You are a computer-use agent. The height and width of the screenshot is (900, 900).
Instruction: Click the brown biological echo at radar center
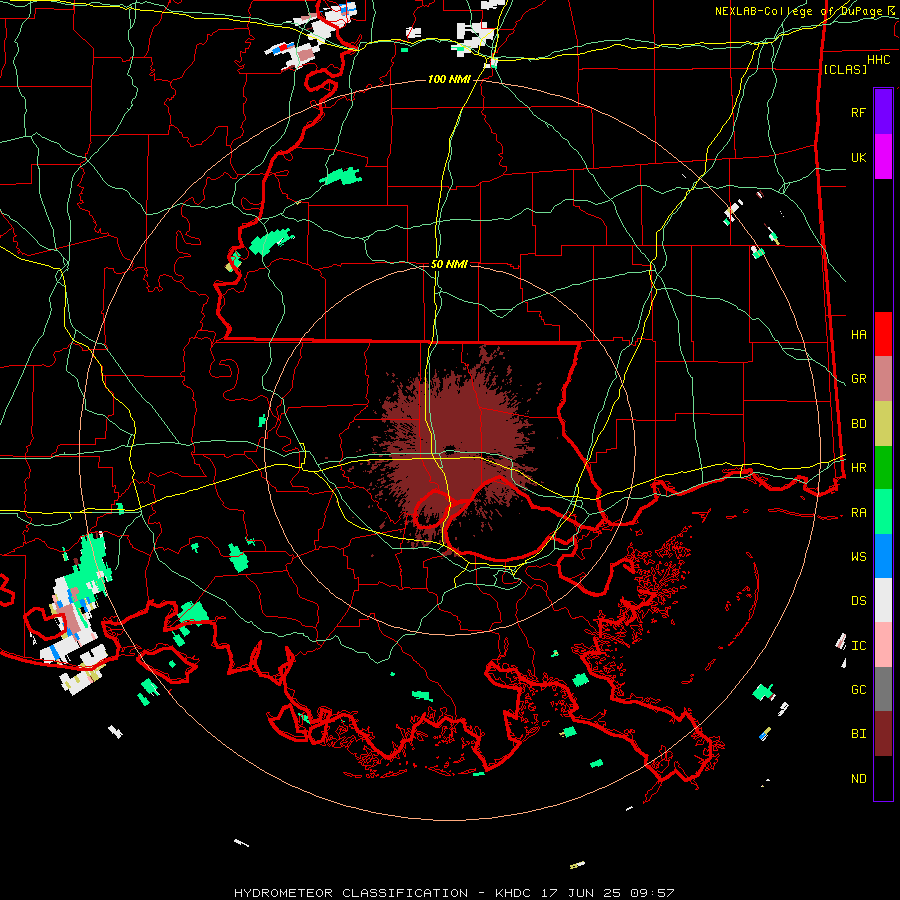(453, 448)
